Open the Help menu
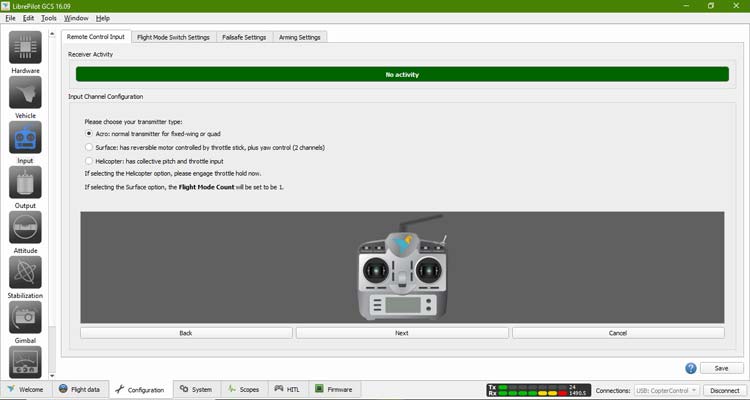 coord(103,18)
